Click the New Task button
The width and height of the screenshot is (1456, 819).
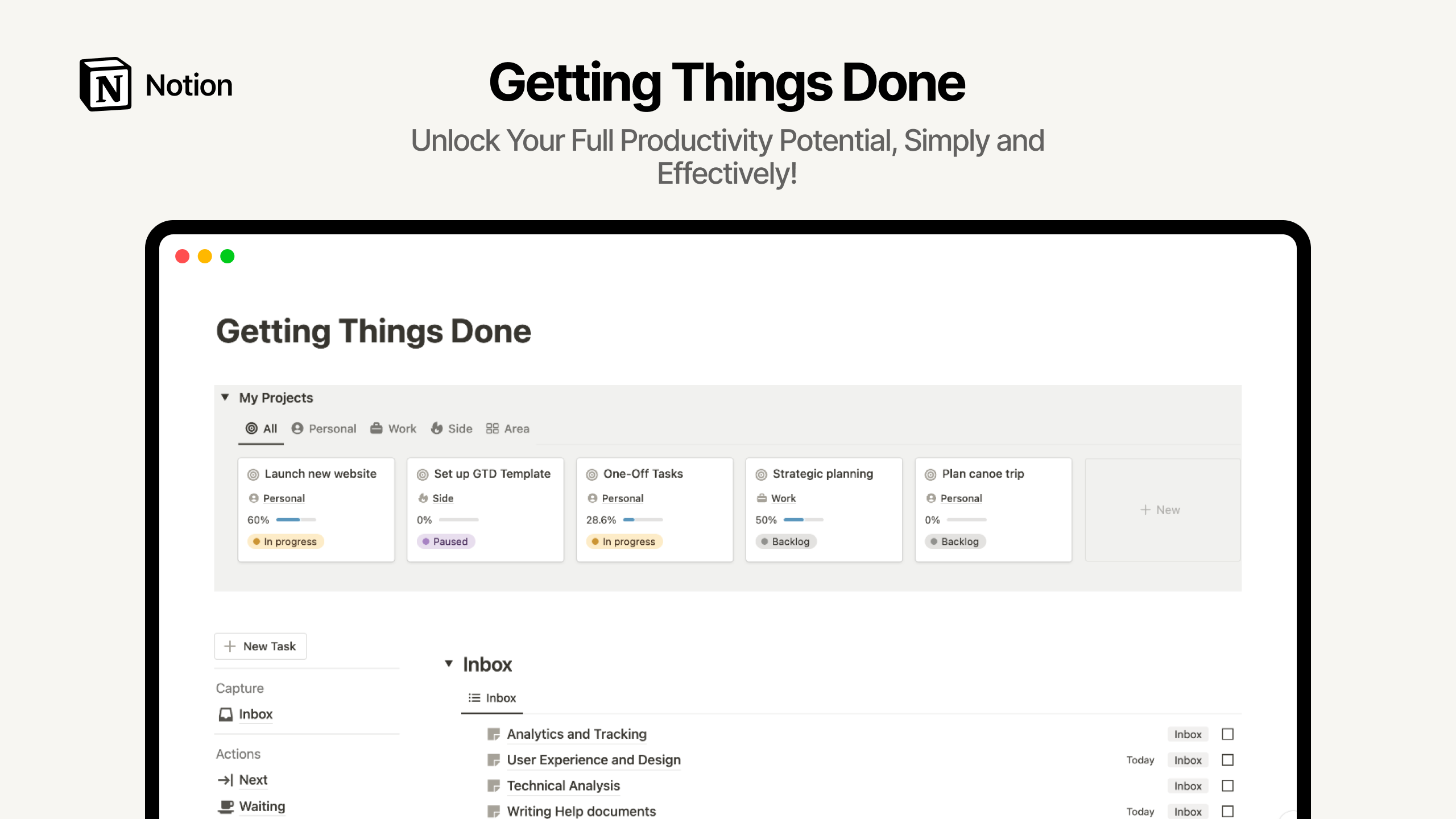tap(260, 646)
